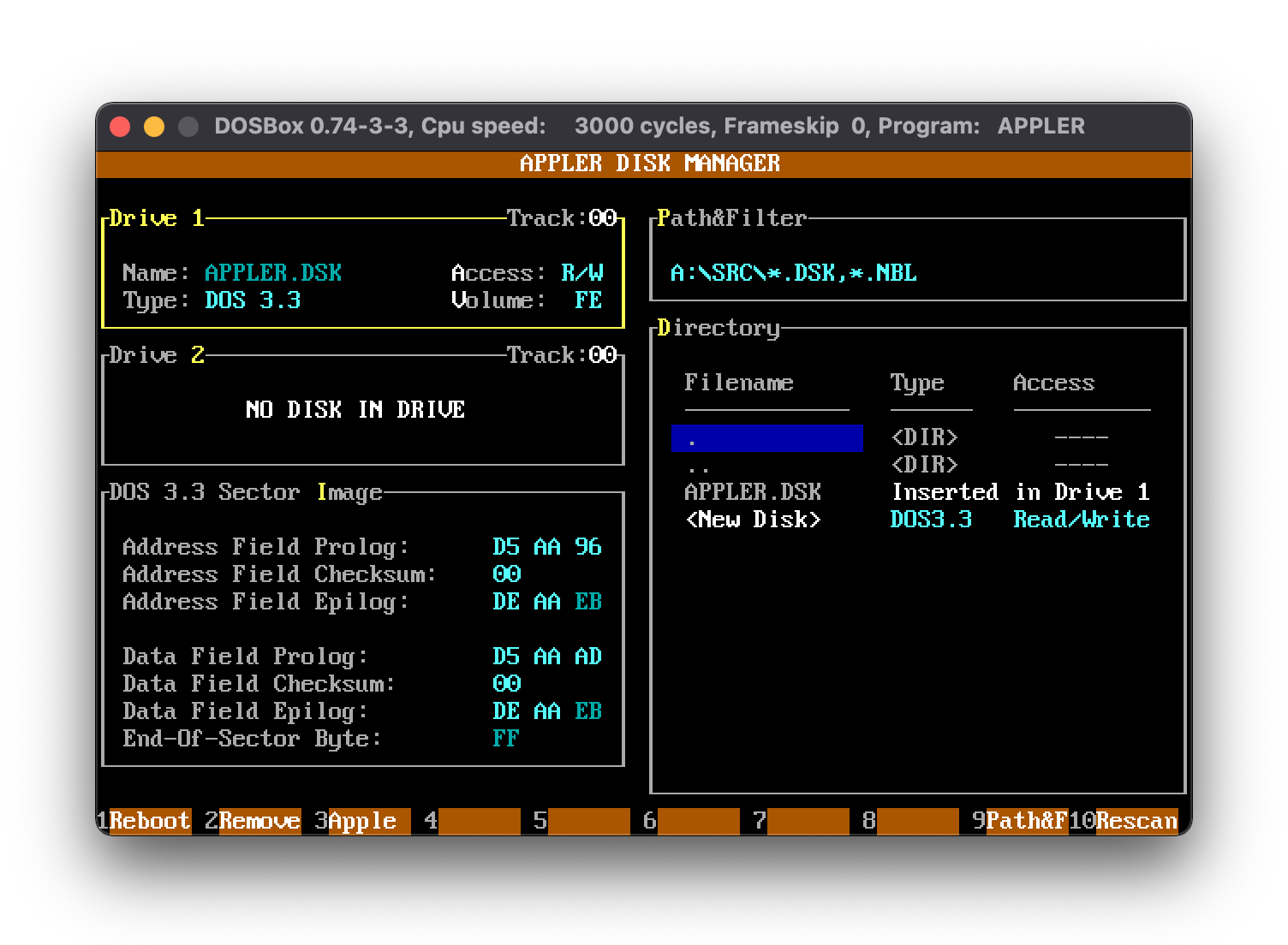Screen dimensions: 1288x945
Task: Click the DOSBox window title text
Action: [x=649, y=126]
